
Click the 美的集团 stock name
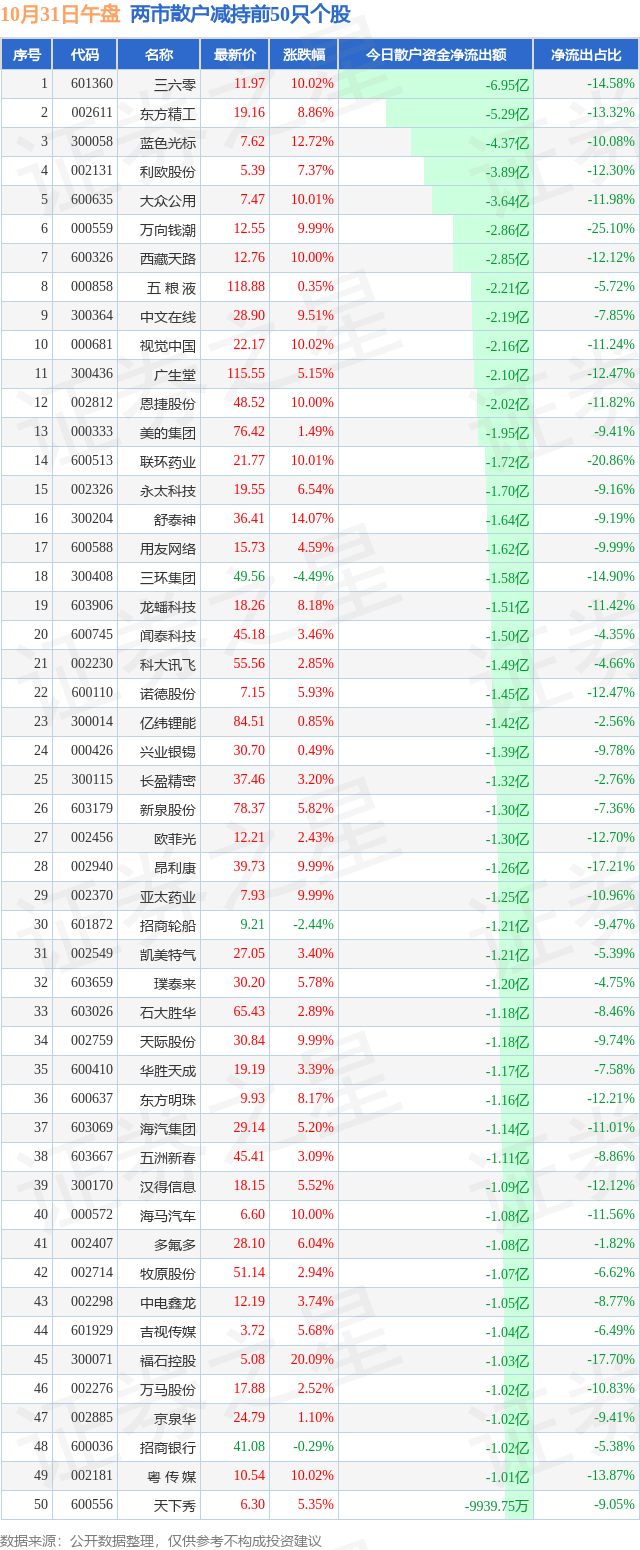point(168,432)
